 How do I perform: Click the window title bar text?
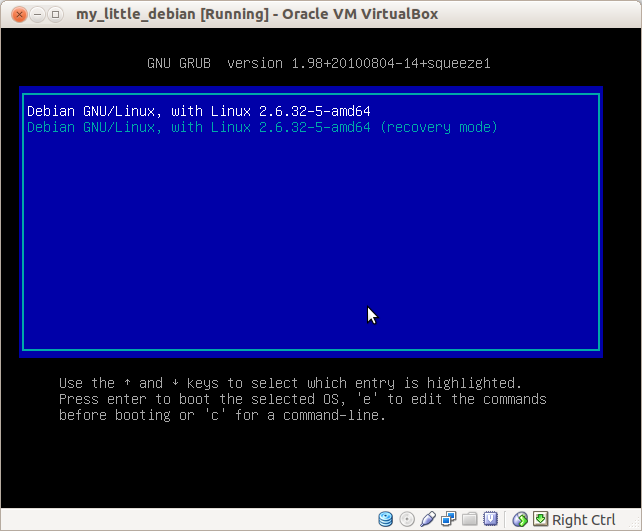(257, 14)
